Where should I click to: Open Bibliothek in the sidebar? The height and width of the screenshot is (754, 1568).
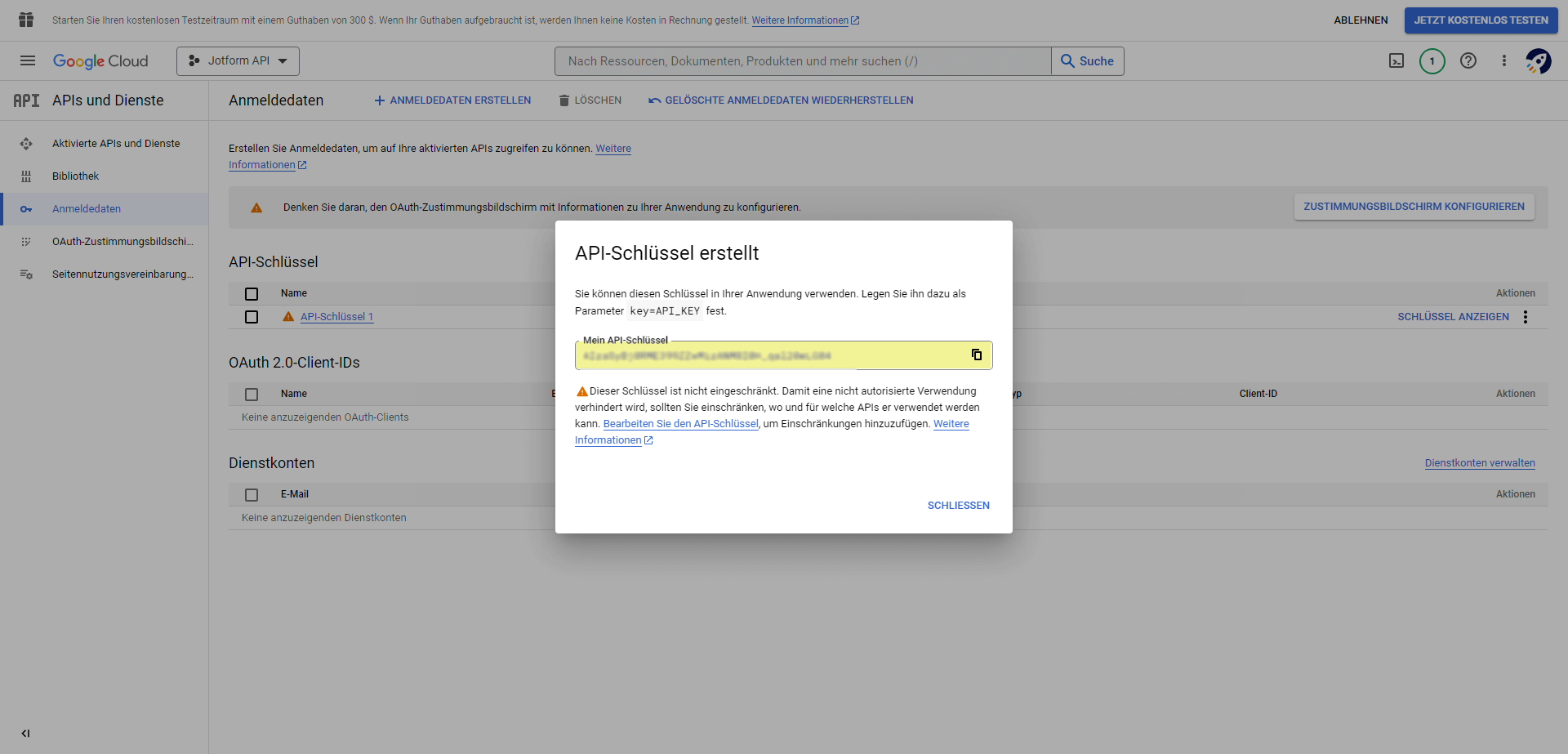click(x=75, y=176)
